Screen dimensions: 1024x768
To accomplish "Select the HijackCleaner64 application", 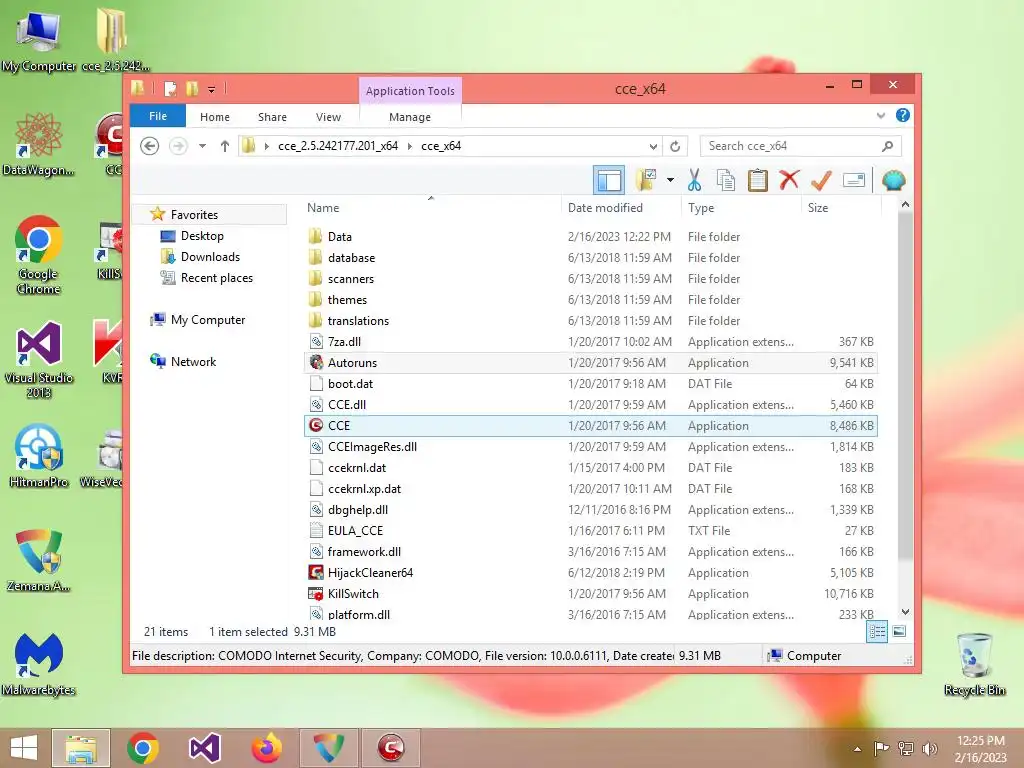I will (x=590, y=573).
